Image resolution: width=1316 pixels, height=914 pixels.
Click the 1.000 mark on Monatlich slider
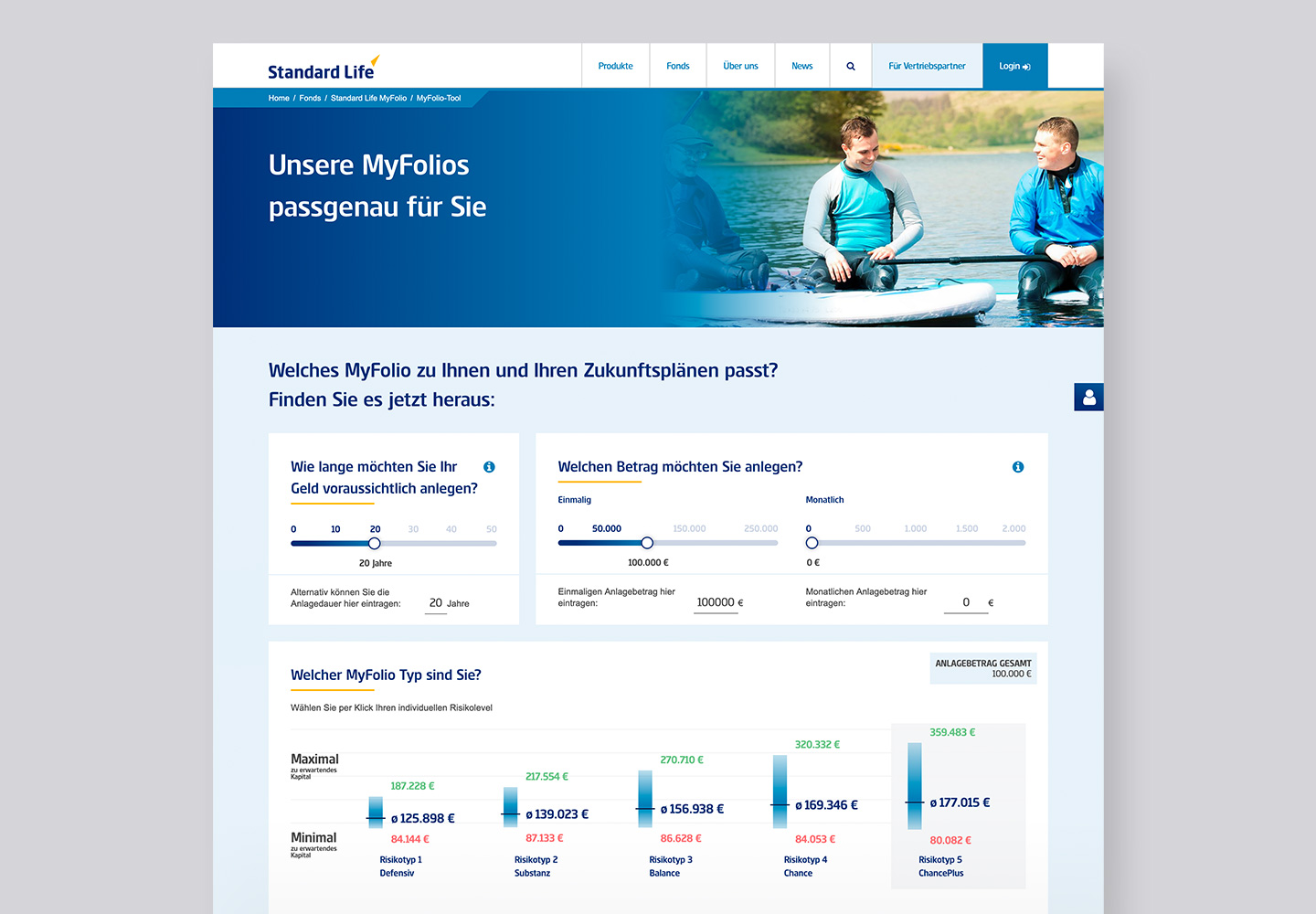(916, 529)
